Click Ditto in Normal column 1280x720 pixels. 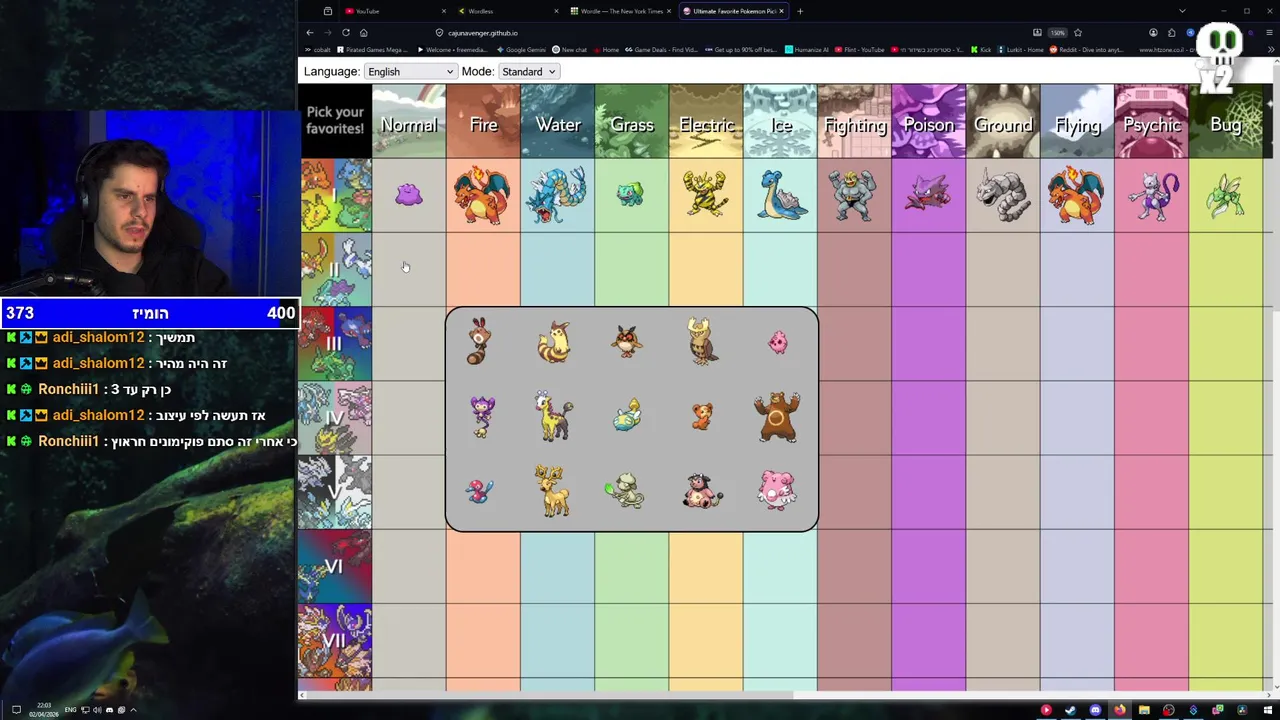409,195
